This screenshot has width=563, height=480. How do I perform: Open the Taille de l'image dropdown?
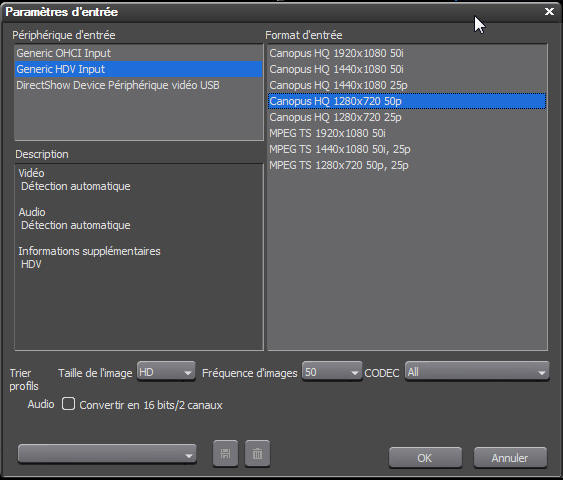coord(166,372)
